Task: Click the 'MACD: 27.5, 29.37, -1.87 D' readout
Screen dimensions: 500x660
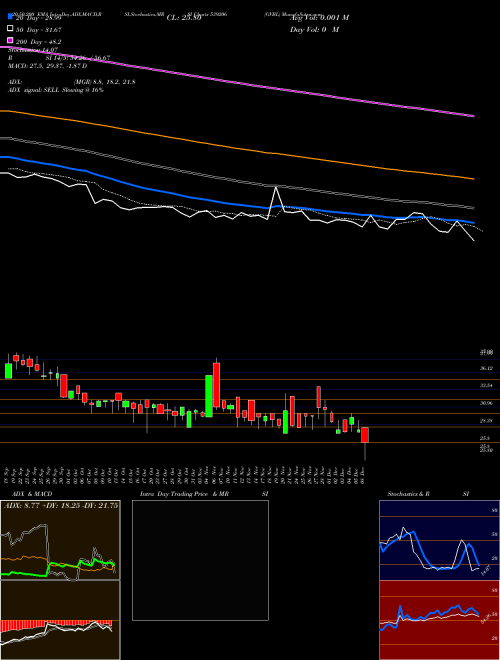Action: (x=48, y=66)
